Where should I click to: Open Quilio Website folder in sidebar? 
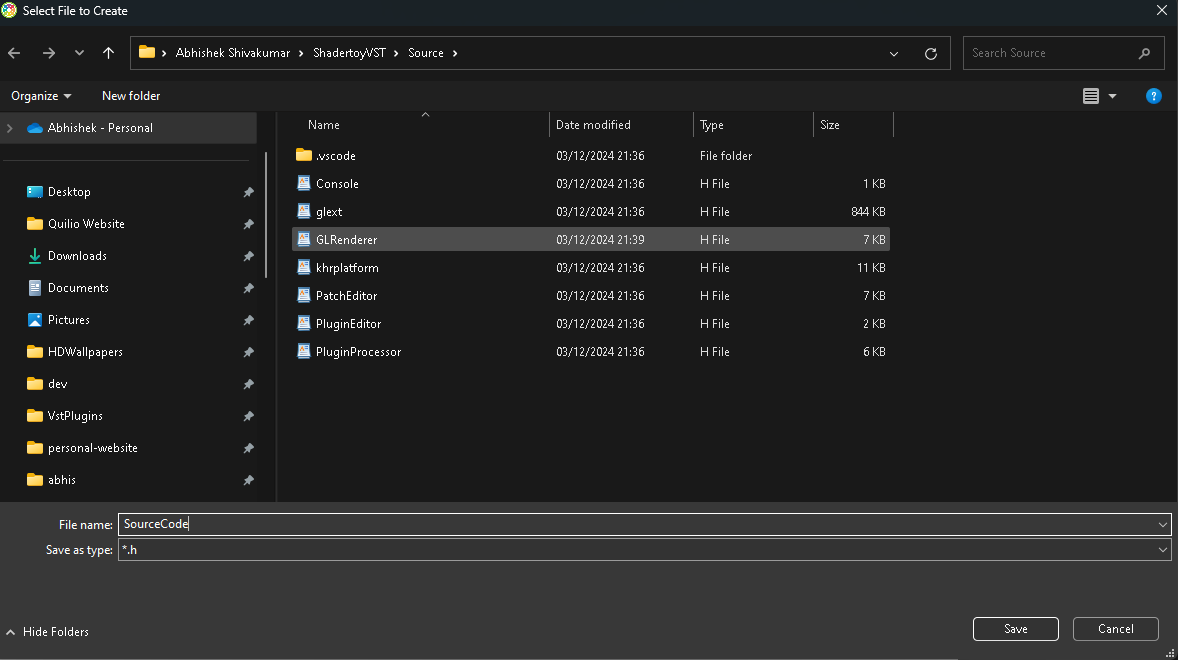coord(86,224)
